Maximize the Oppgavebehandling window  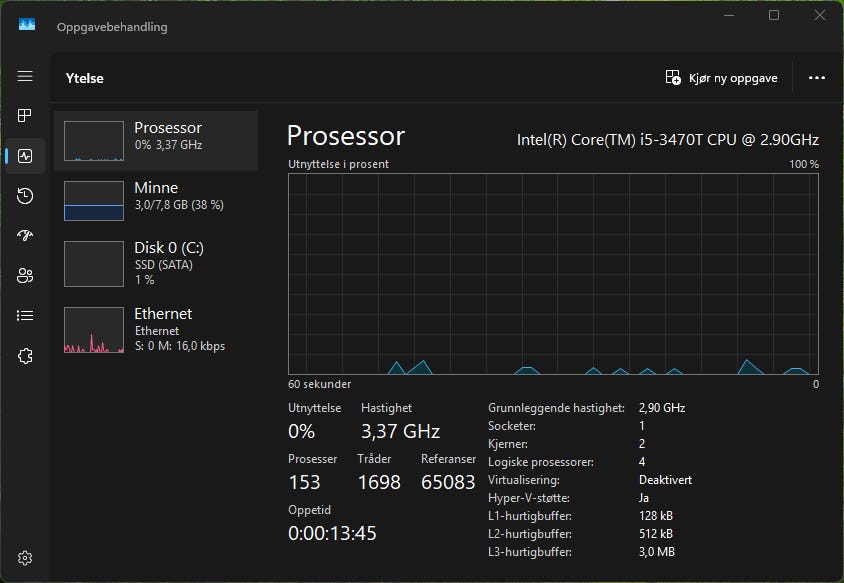pos(773,15)
